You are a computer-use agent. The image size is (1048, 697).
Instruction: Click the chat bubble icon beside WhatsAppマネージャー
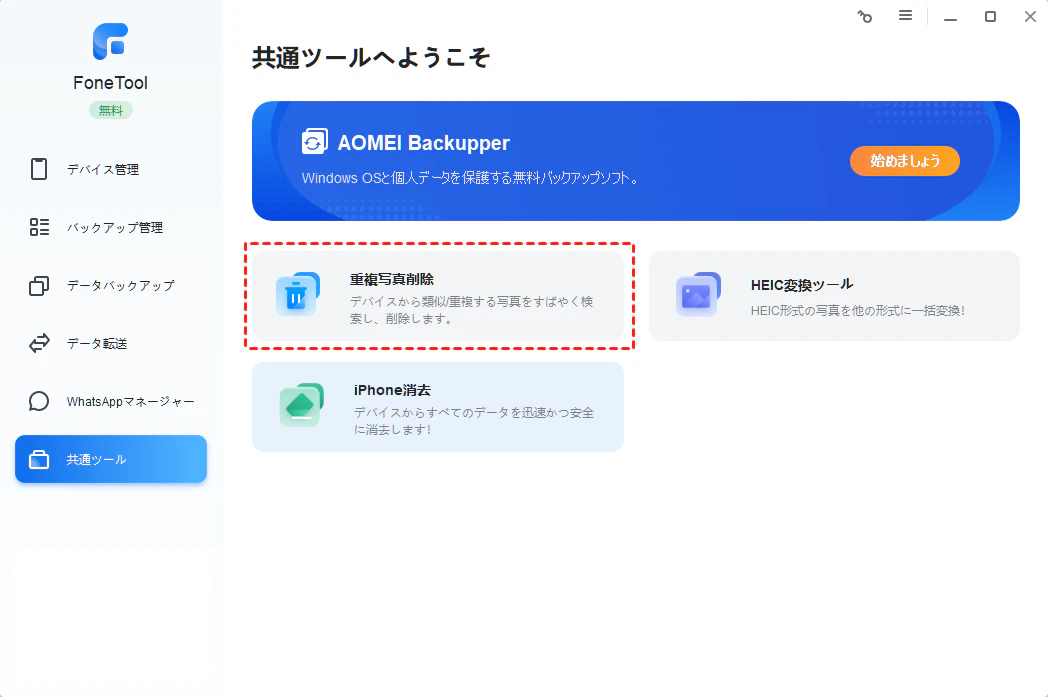point(39,401)
